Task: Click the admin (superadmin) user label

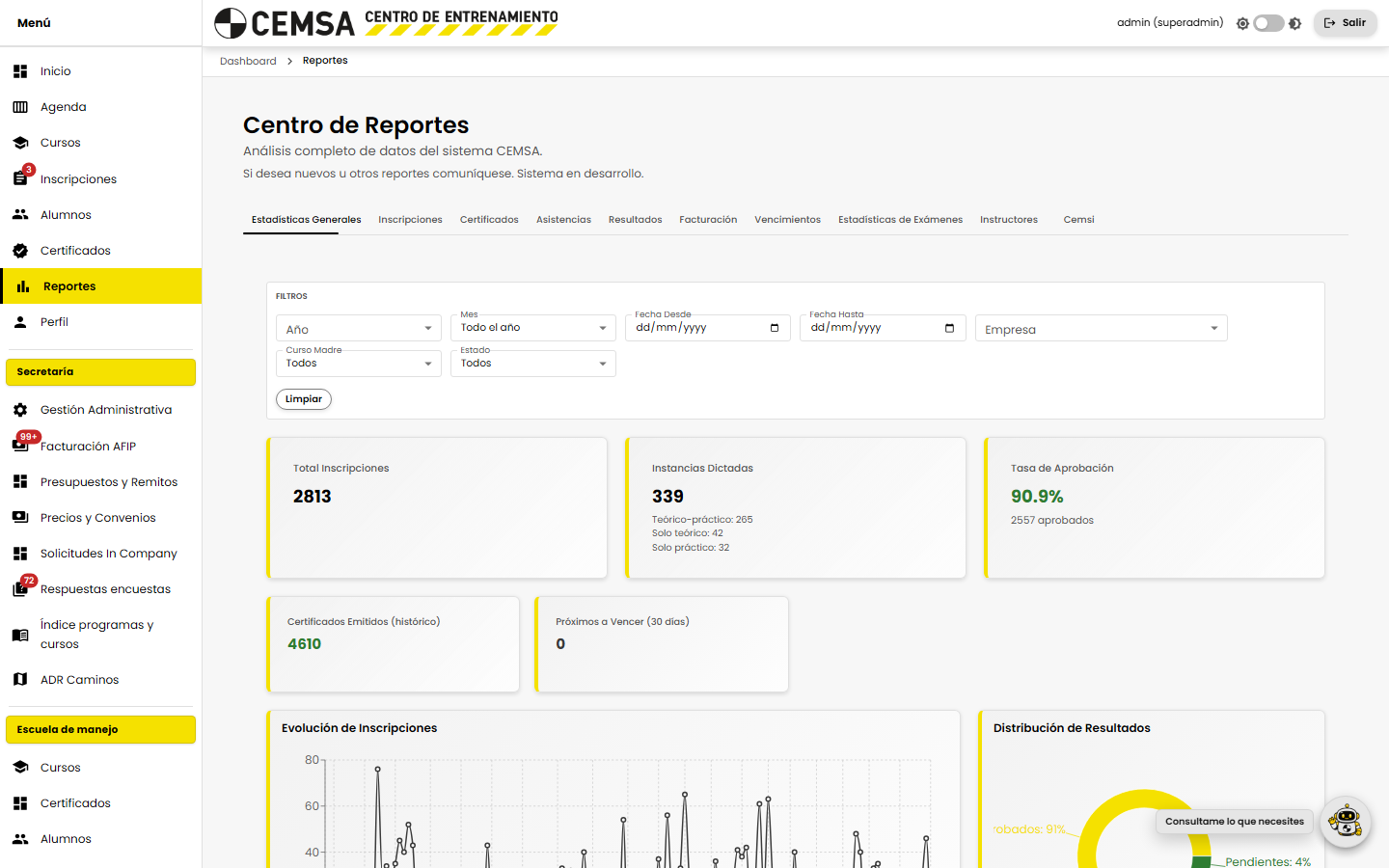Action: 1170,23
